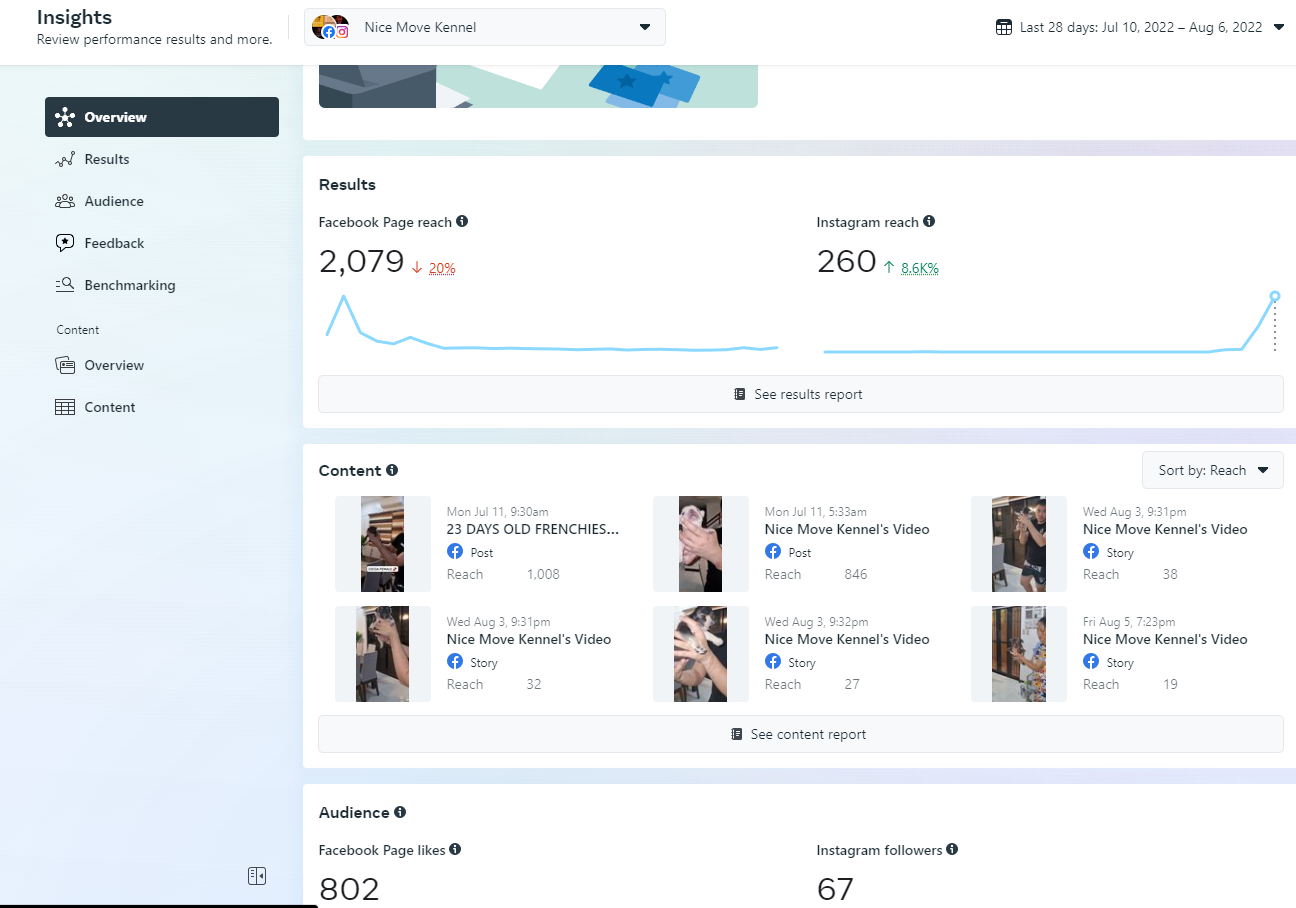Screen dimensions: 1296x908
Task: Click the Instagram reach value 260
Action: pyautogui.click(x=846, y=262)
